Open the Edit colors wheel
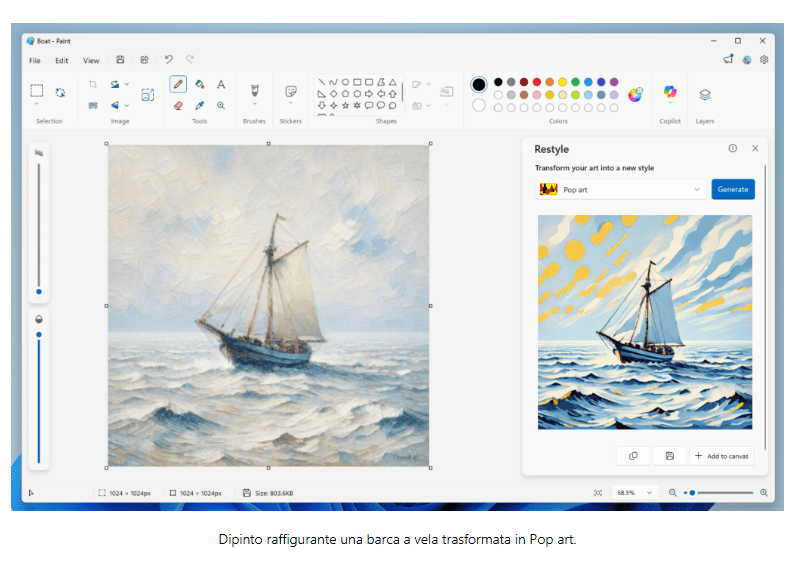The width and height of the screenshot is (793, 563). (x=635, y=94)
